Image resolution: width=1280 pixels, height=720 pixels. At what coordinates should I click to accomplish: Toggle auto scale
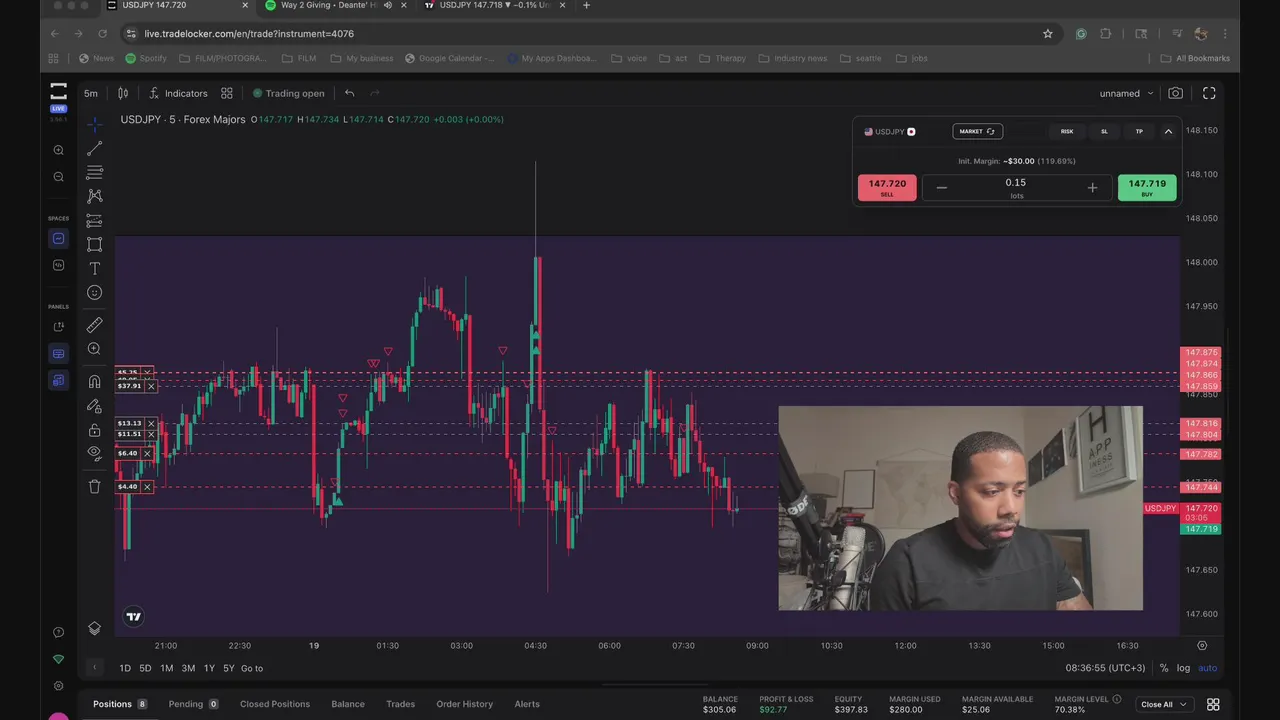click(x=1208, y=668)
